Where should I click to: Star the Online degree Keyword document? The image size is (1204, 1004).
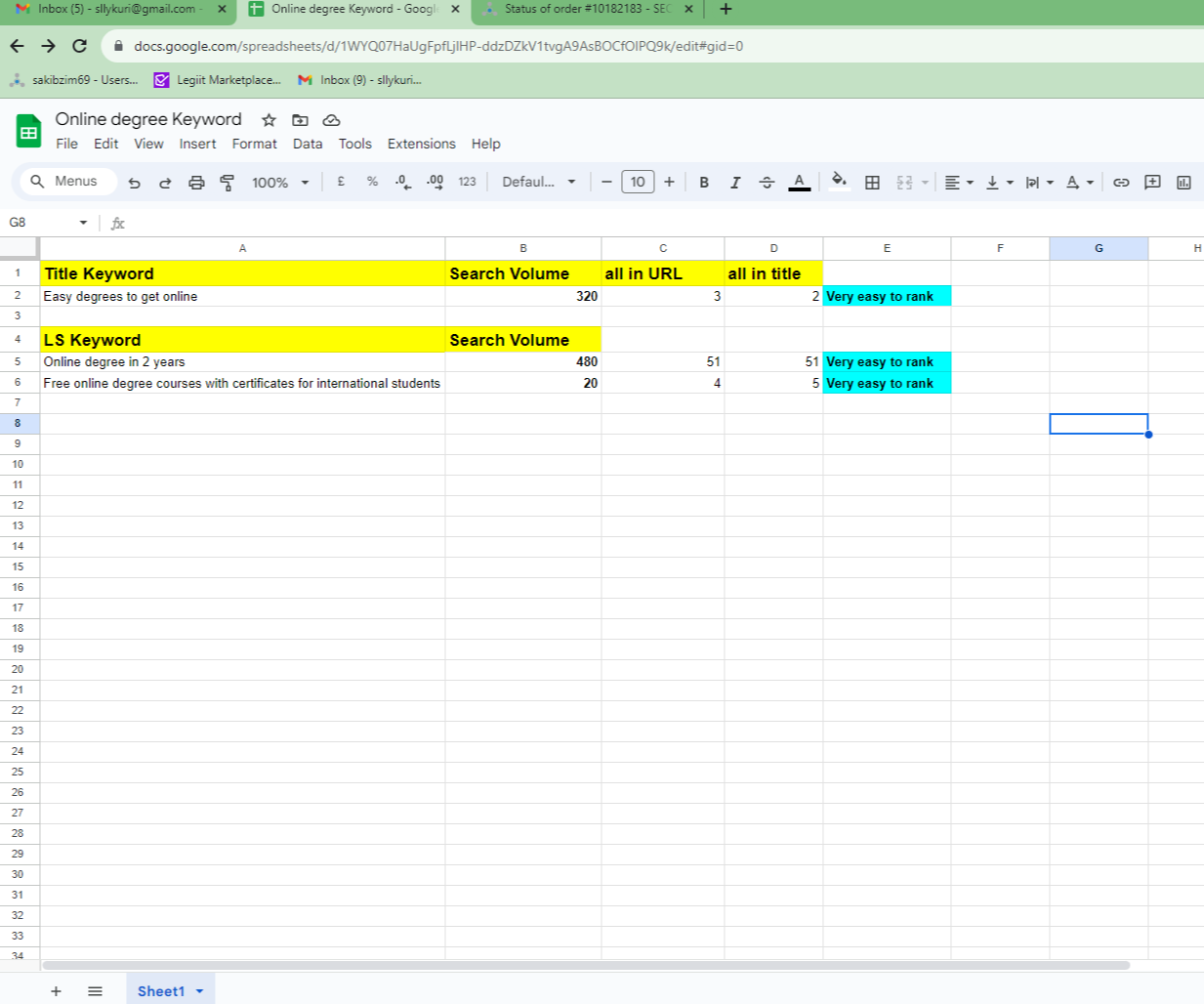[x=269, y=120]
